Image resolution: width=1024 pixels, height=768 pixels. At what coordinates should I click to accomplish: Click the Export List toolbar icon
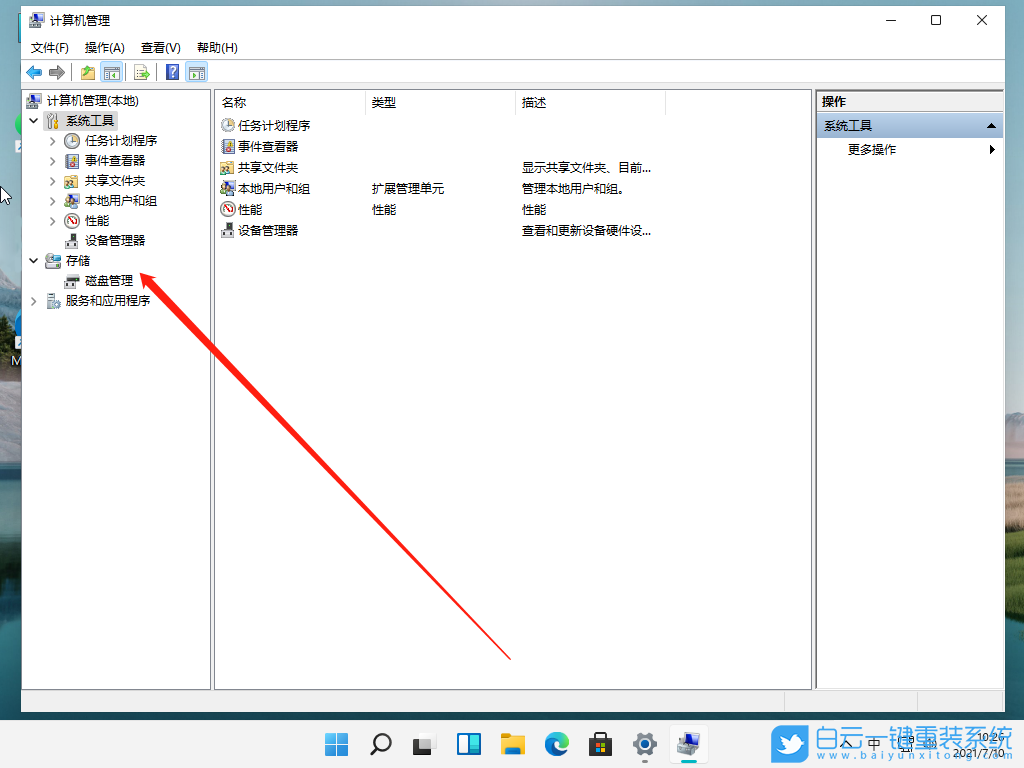(142, 71)
